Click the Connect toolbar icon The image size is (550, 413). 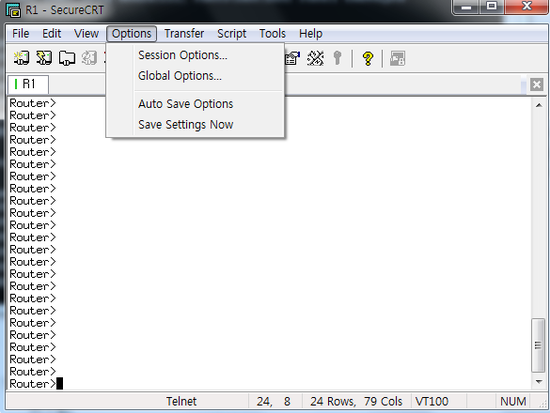click(x=21, y=58)
